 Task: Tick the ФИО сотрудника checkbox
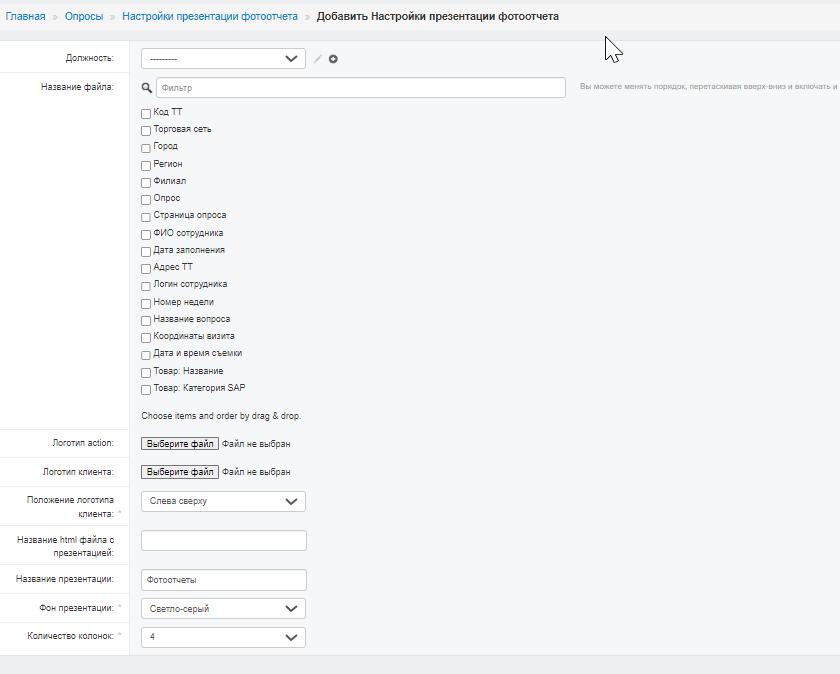[146, 235]
